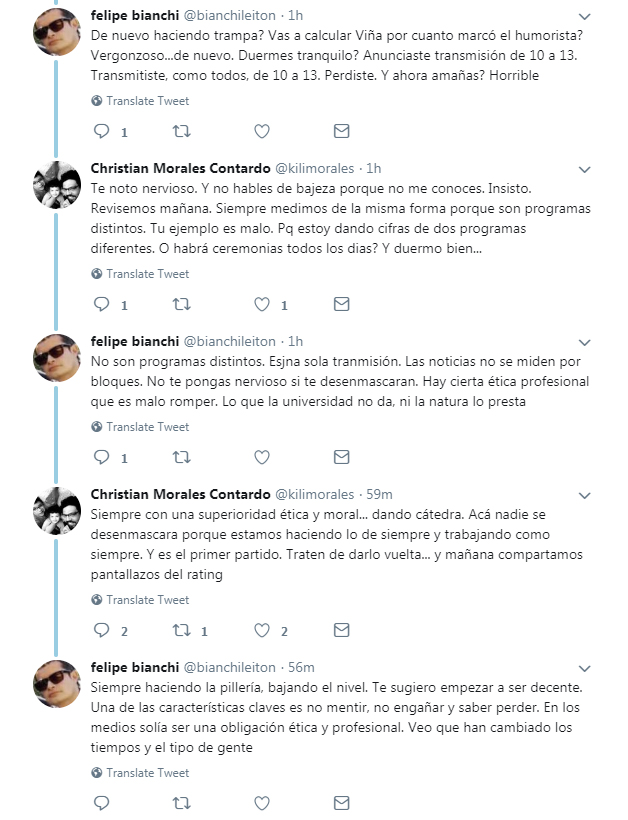Image resolution: width=628 pixels, height=820 pixels.
Task: Open Christian Morales Contardo's profile name link
Action: pos(181,167)
